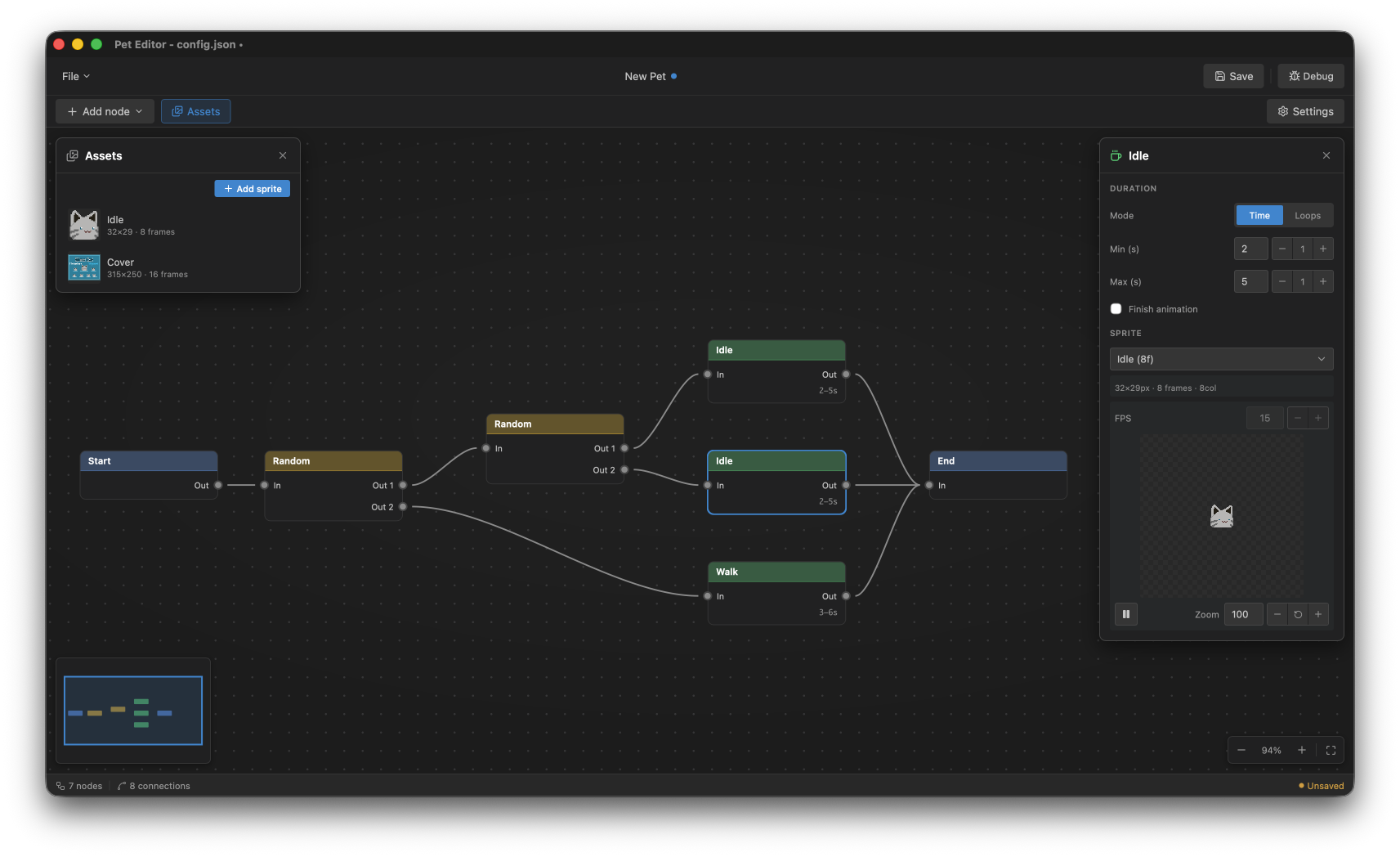Click the minimap viewport

pyautogui.click(x=133, y=711)
